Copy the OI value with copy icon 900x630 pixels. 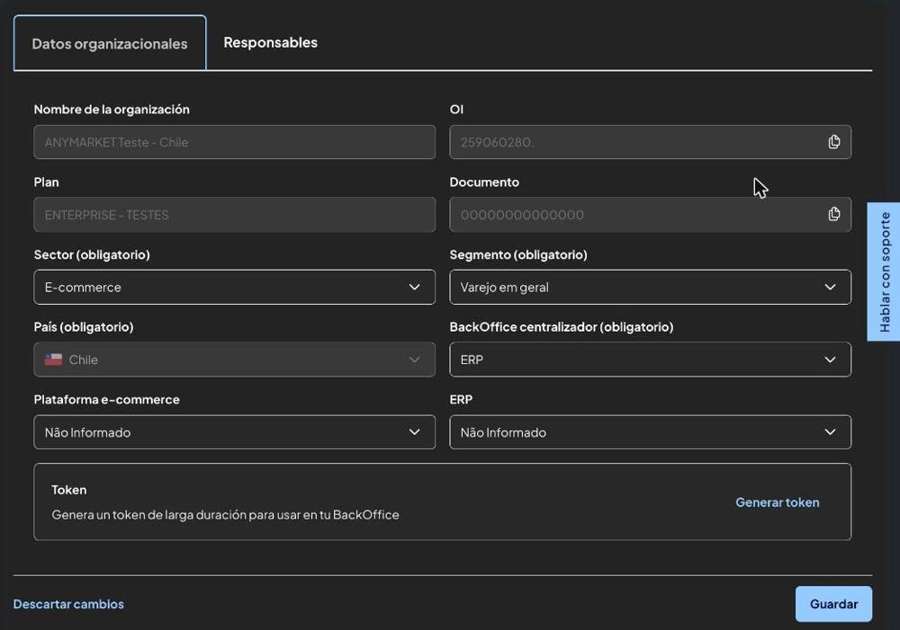pos(834,142)
